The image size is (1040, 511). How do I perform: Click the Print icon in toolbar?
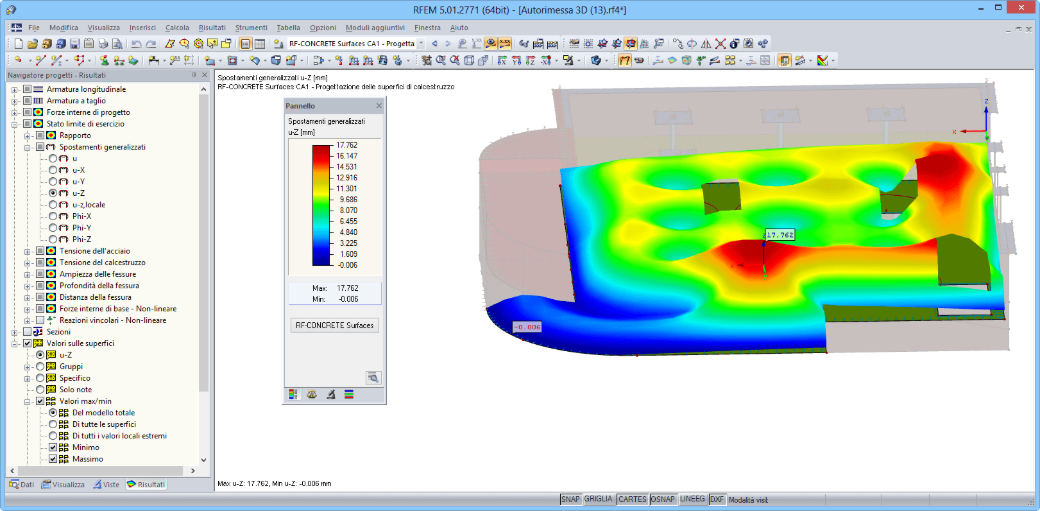[103, 44]
